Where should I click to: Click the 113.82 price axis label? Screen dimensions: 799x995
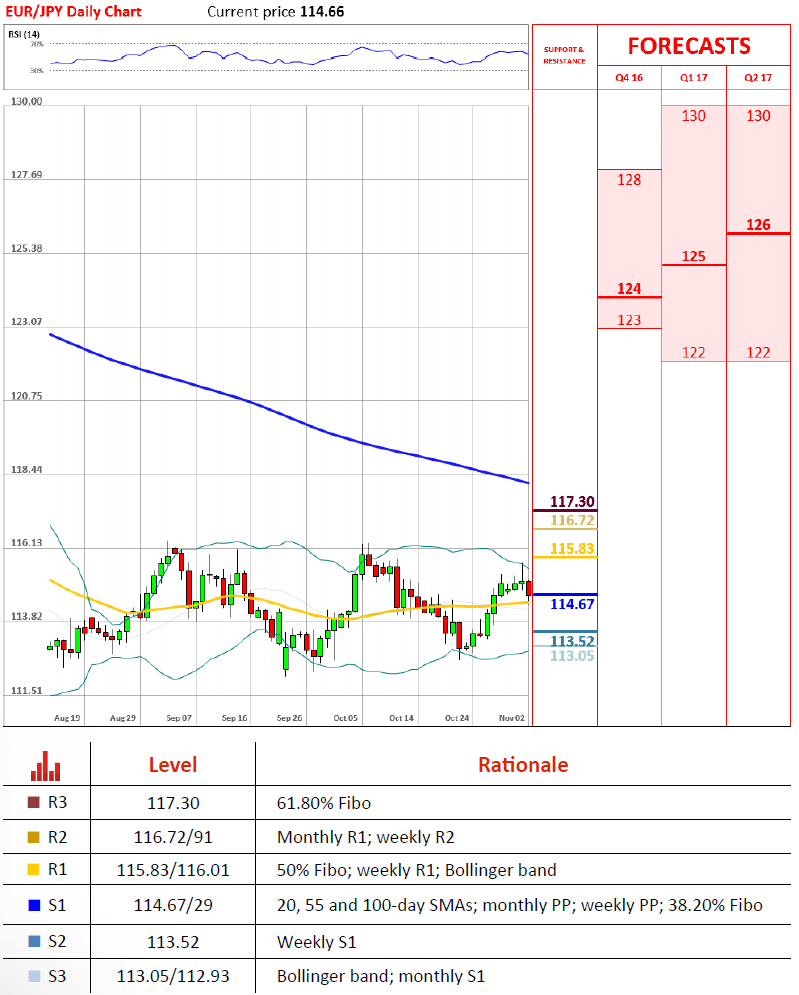pos(27,616)
